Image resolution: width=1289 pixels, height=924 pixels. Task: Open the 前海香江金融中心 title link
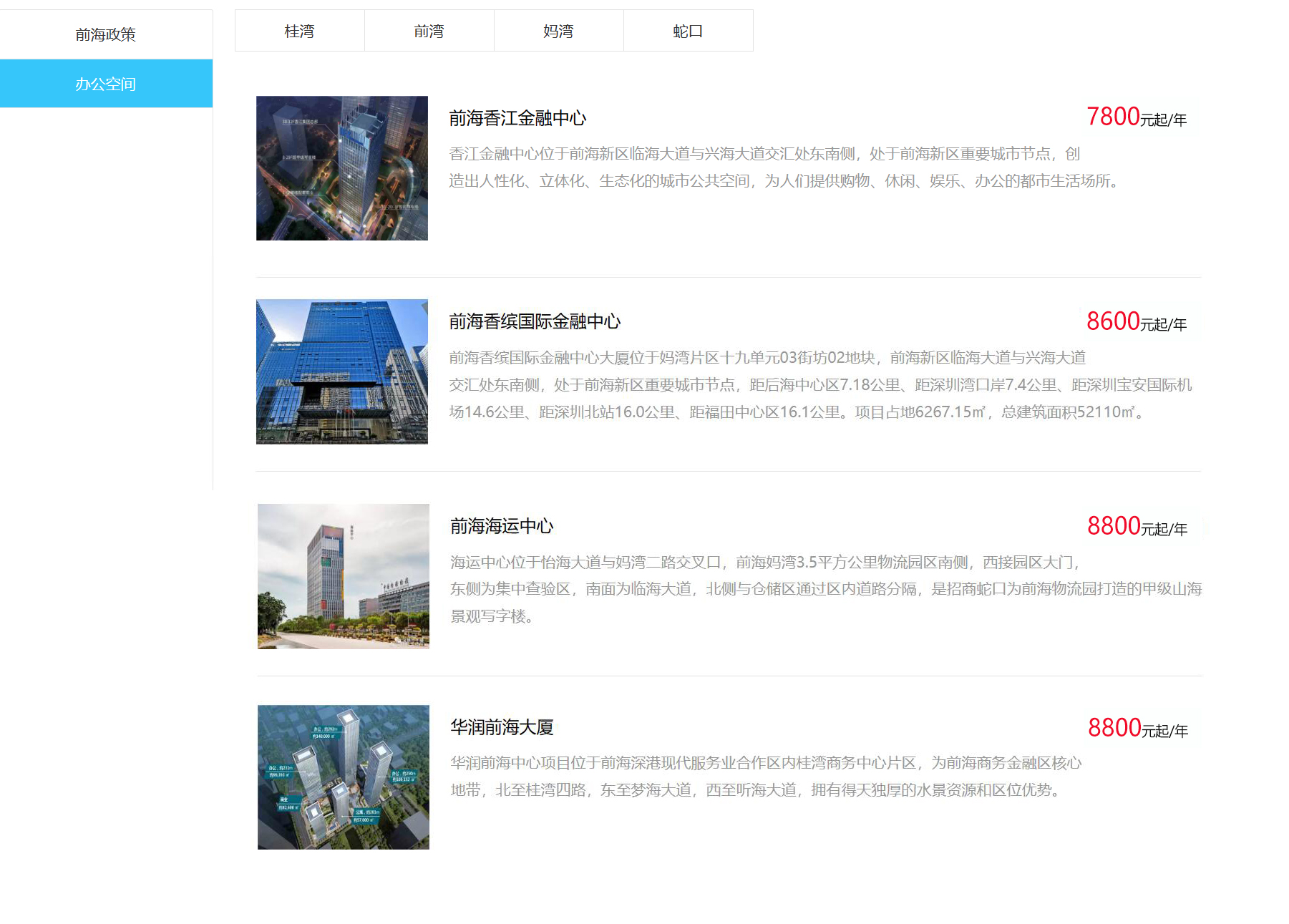pyautogui.click(x=517, y=118)
